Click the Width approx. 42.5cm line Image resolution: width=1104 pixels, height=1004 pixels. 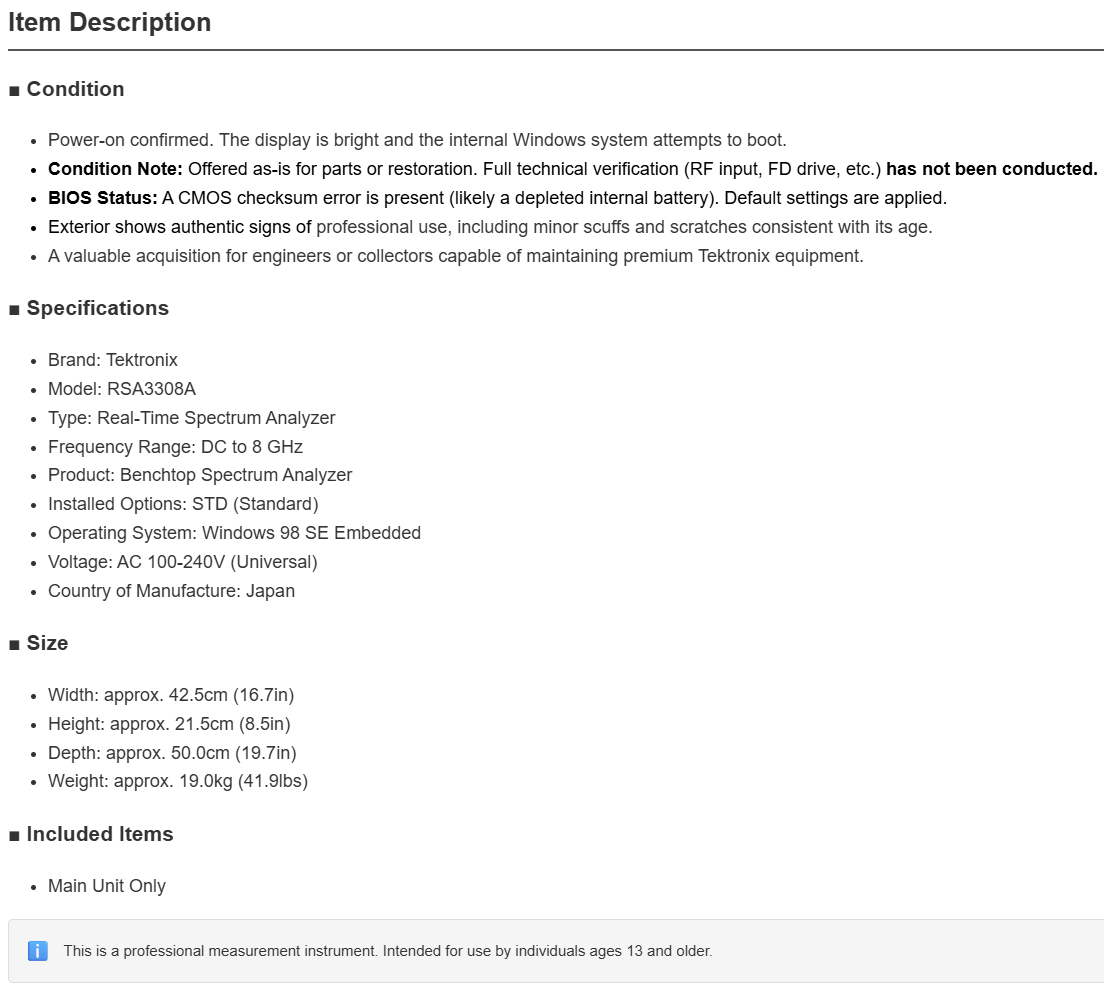tap(171, 695)
